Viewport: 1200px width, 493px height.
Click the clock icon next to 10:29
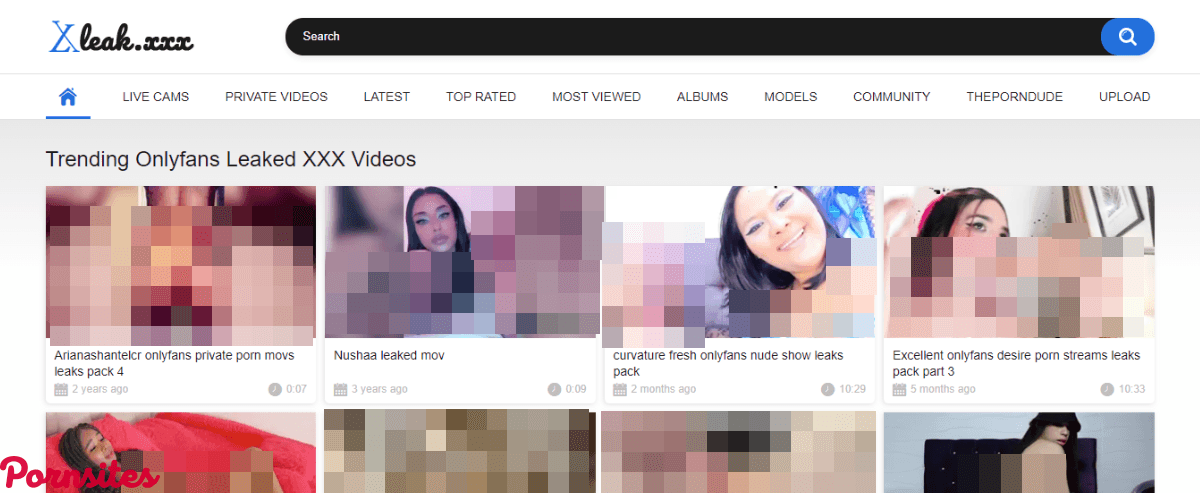(x=827, y=389)
